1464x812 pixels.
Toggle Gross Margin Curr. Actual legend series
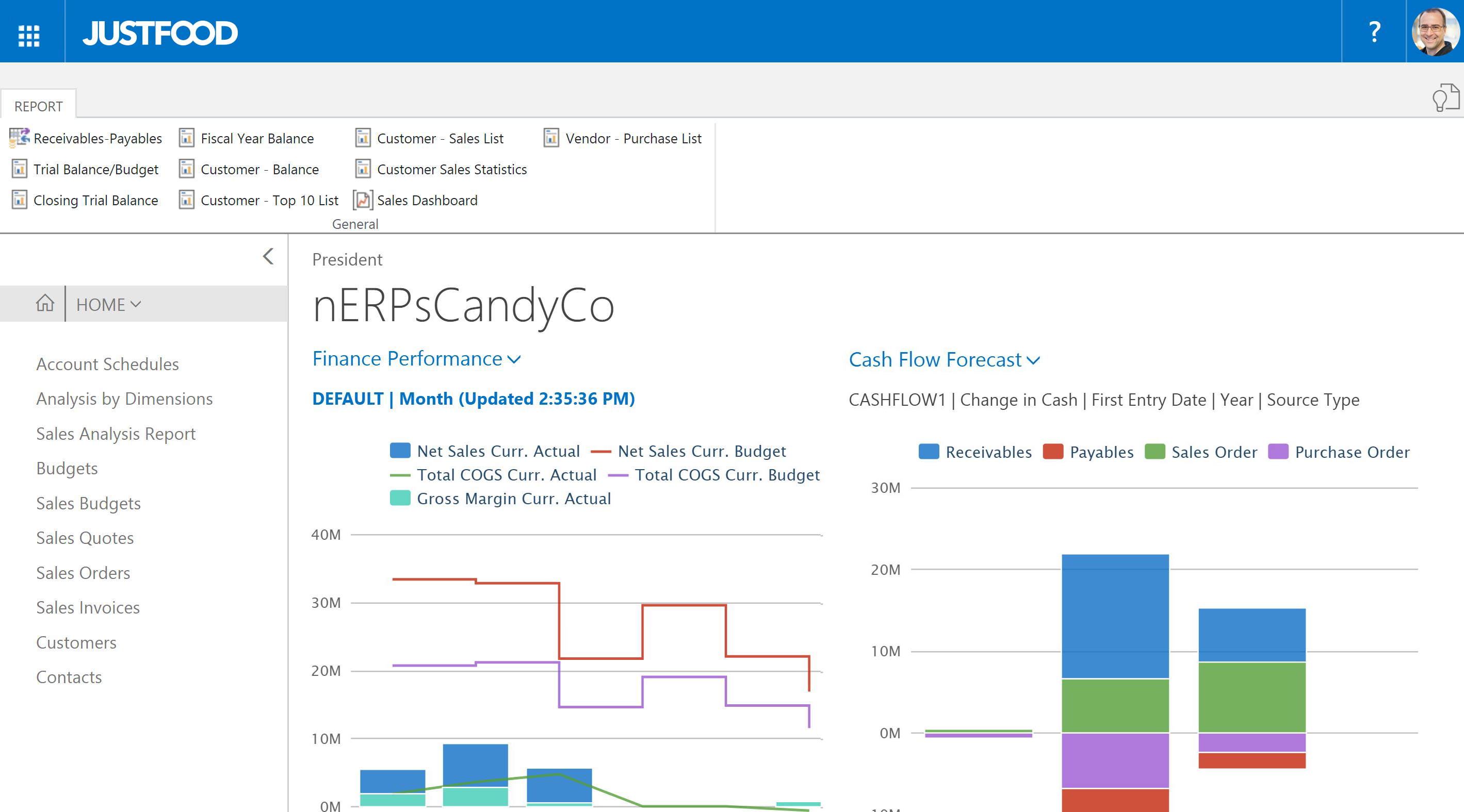tap(513, 499)
